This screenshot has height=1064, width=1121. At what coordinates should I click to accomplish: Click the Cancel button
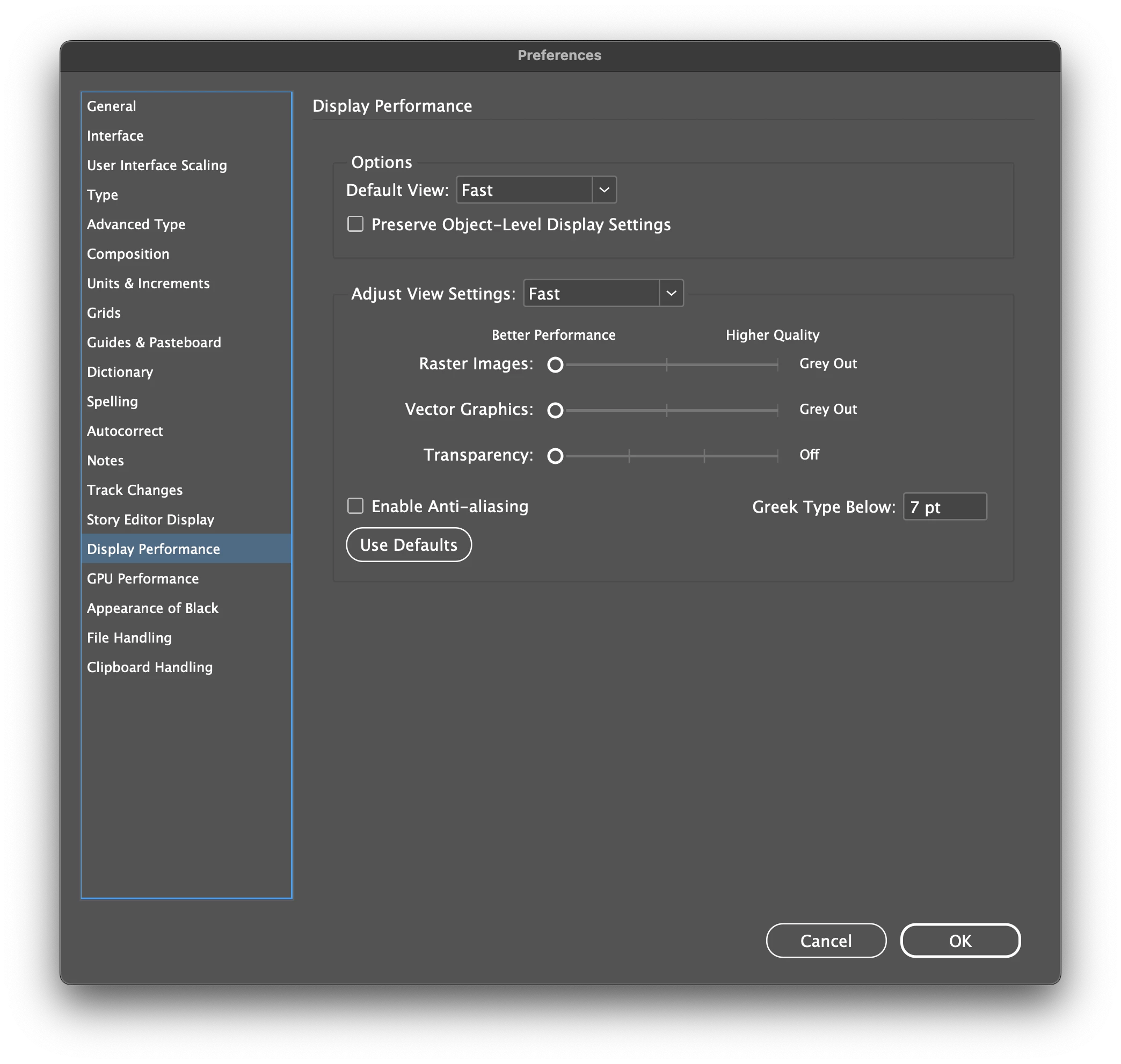click(x=825, y=941)
